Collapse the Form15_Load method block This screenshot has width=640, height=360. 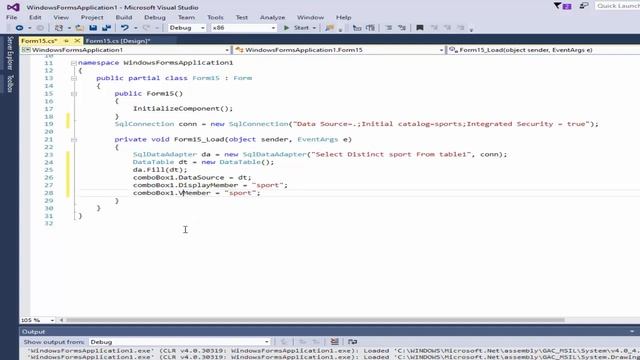point(74,140)
